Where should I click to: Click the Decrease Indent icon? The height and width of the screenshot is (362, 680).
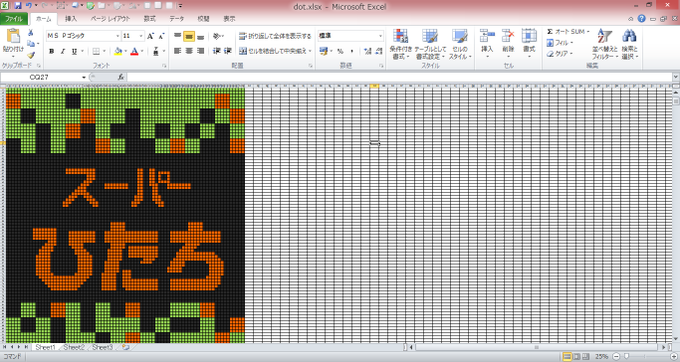coord(217,51)
